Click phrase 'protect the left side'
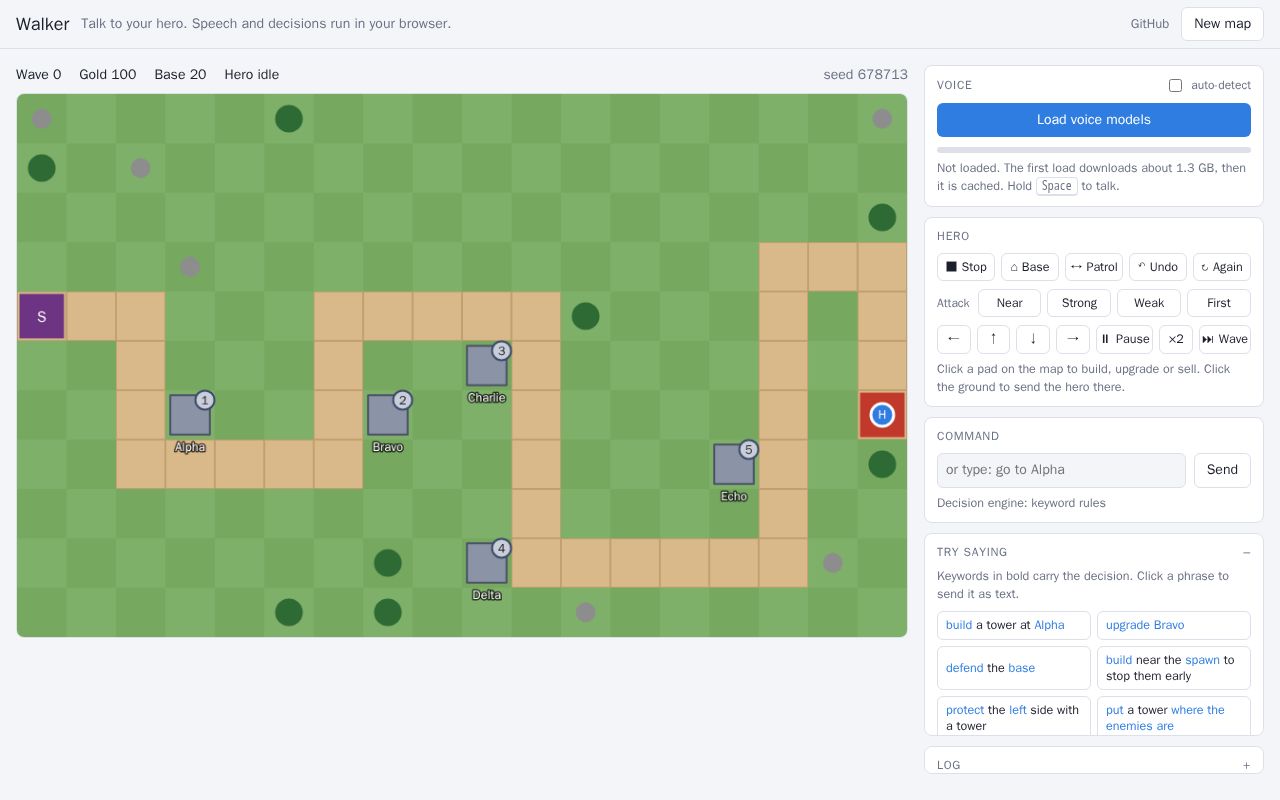Image resolution: width=1280 pixels, height=800 pixels. click(1014, 716)
